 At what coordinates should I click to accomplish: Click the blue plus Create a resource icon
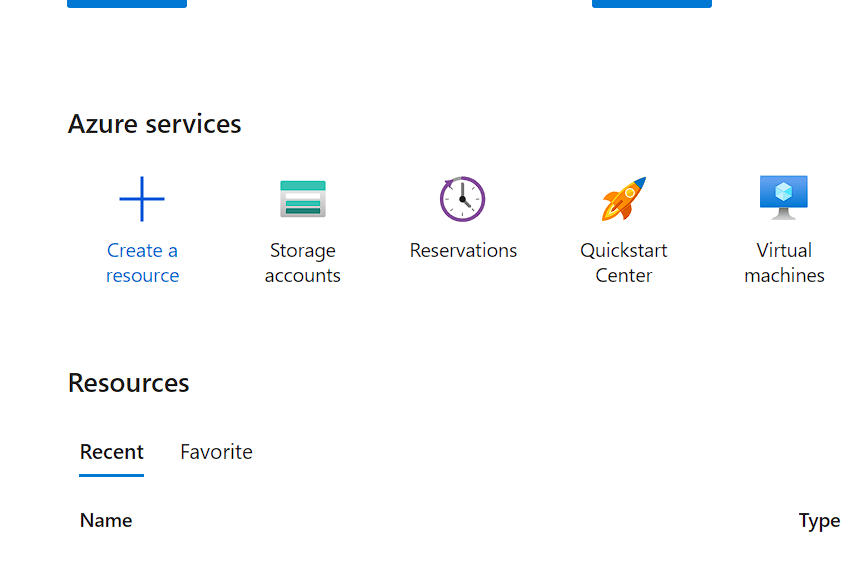coord(142,199)
